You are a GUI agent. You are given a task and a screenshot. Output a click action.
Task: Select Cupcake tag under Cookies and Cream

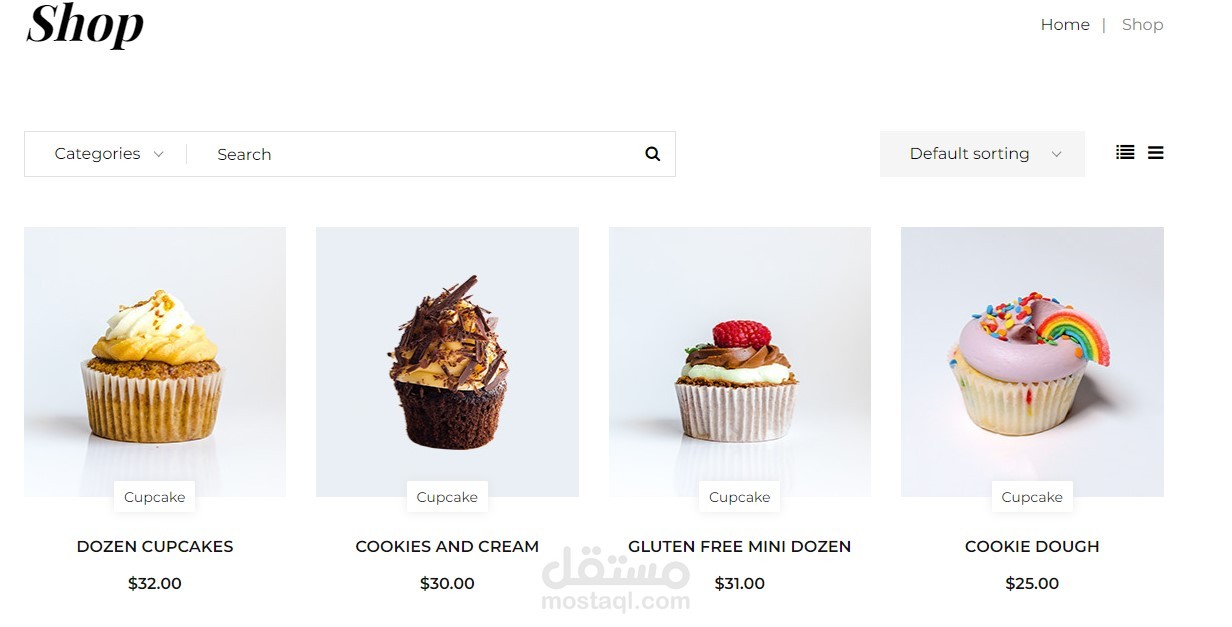click(447, 497)
